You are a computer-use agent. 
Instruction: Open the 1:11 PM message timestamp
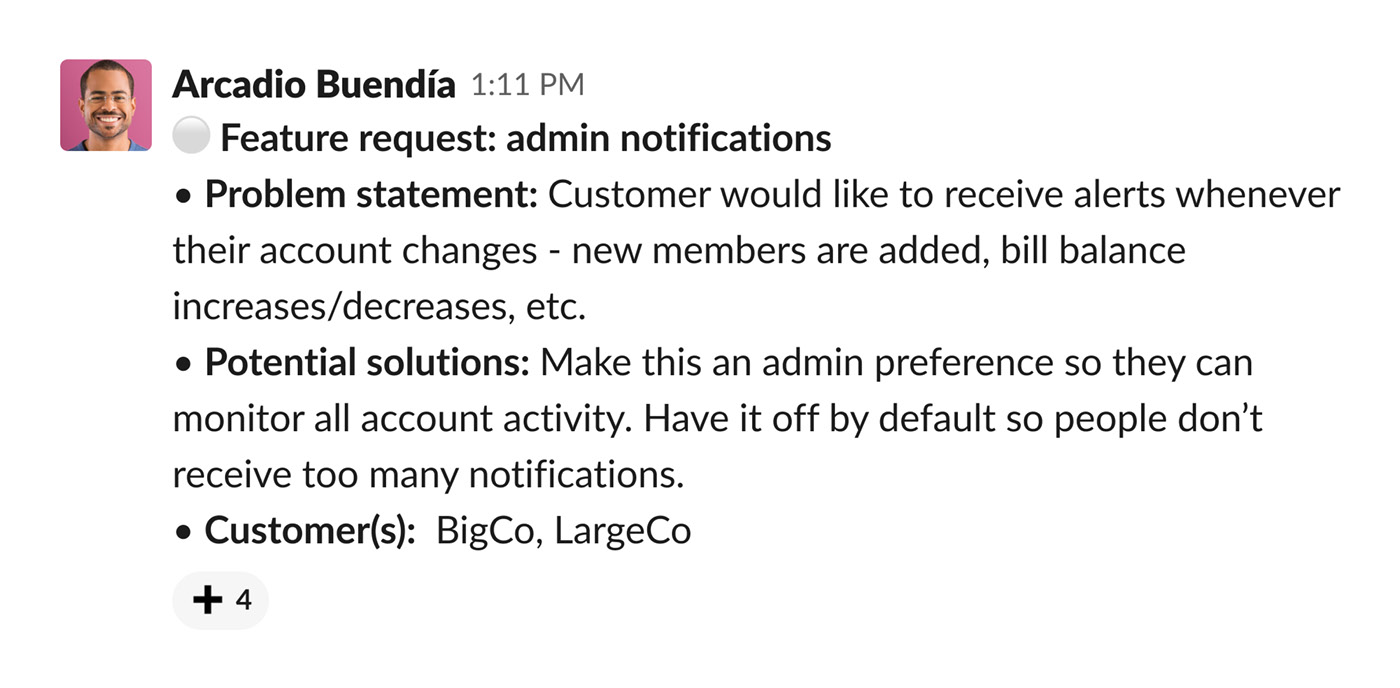527,86
